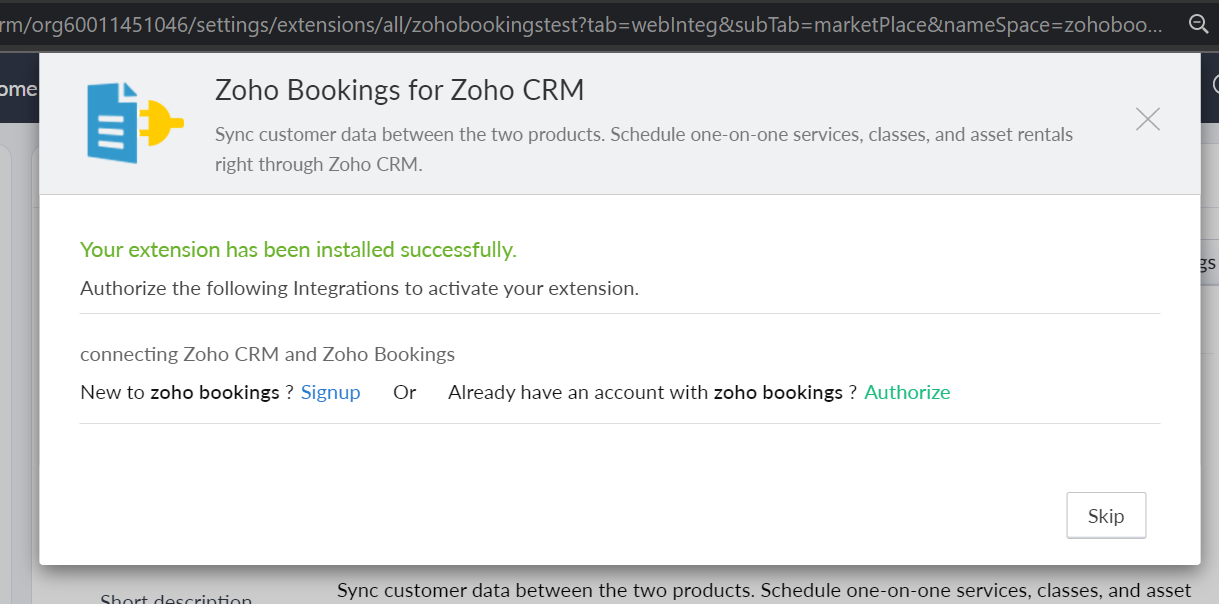This screenshot has width=1219, height=604.
Task: Click the 'New to zoho bookings ?' text
Action: point(186,392)
